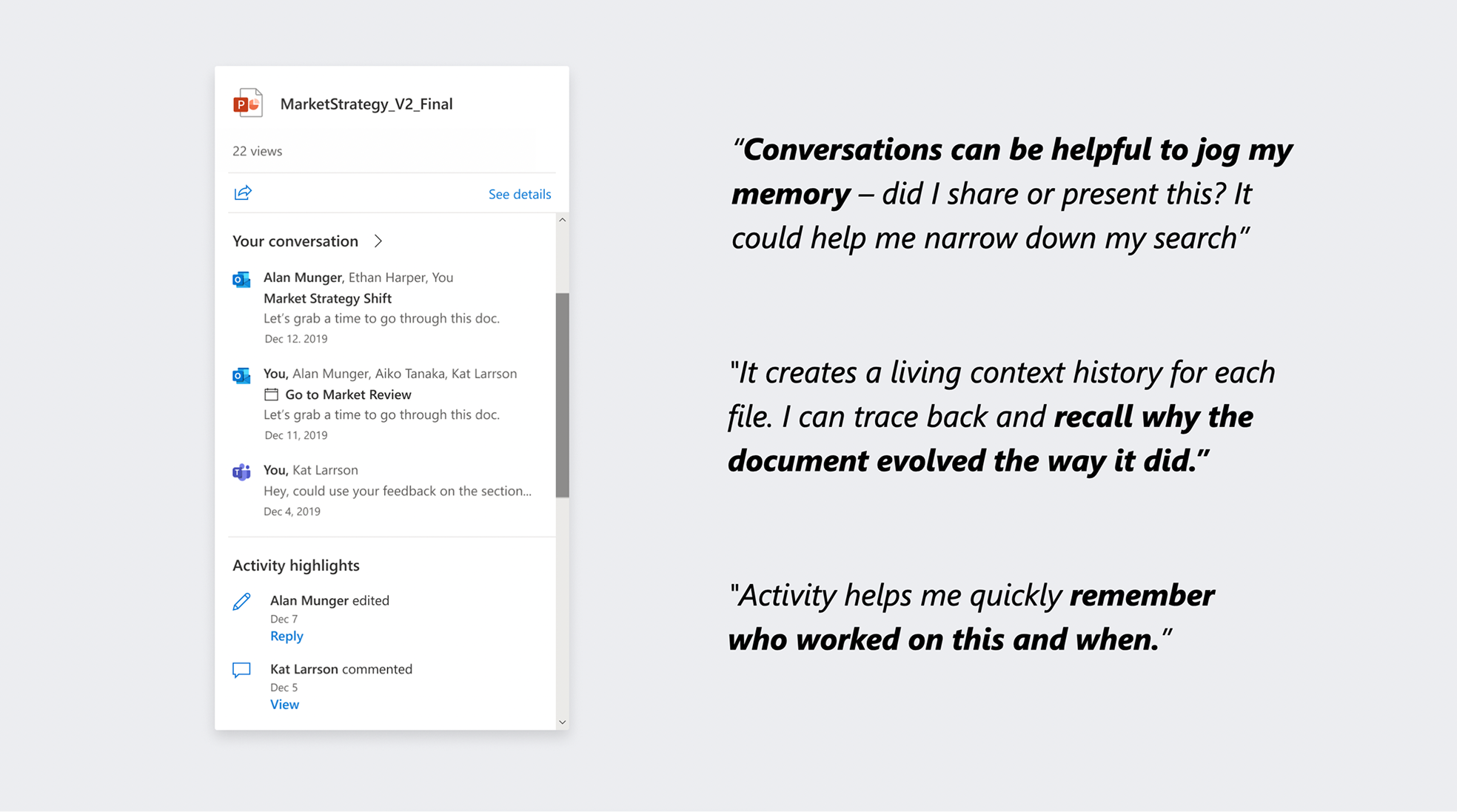Click the MarketStrategy_V2_Final file title
Viewport: 1457px width, 812px height.
[366, 104]
